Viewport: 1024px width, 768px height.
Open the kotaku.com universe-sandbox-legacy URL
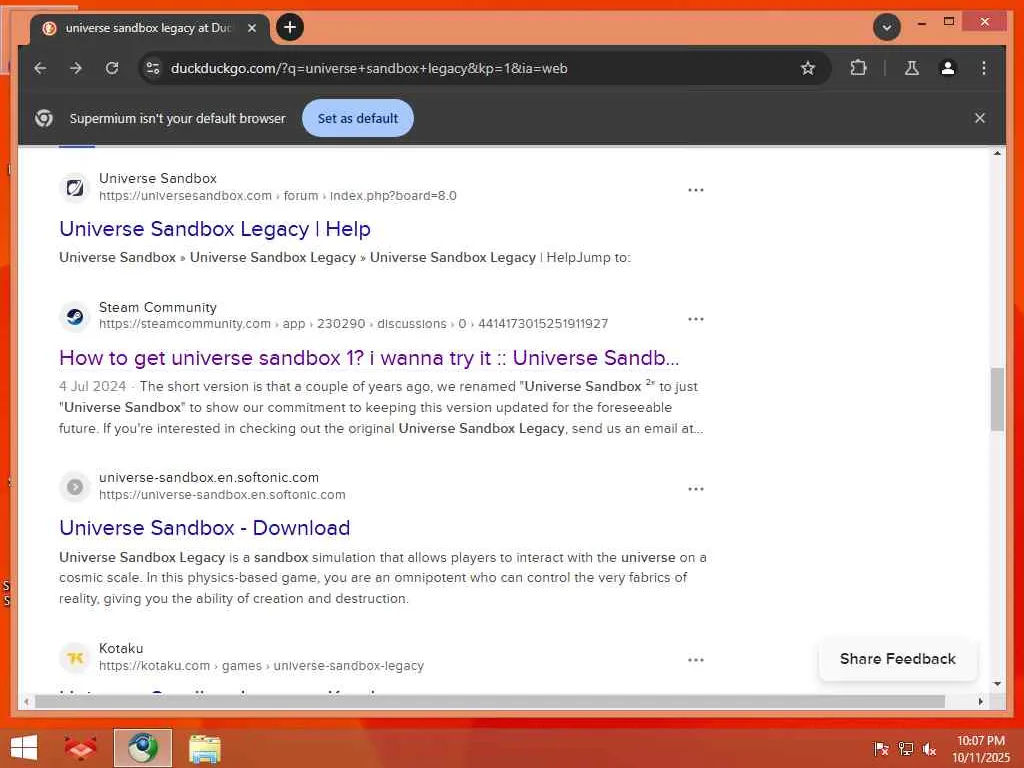(261, 665)
